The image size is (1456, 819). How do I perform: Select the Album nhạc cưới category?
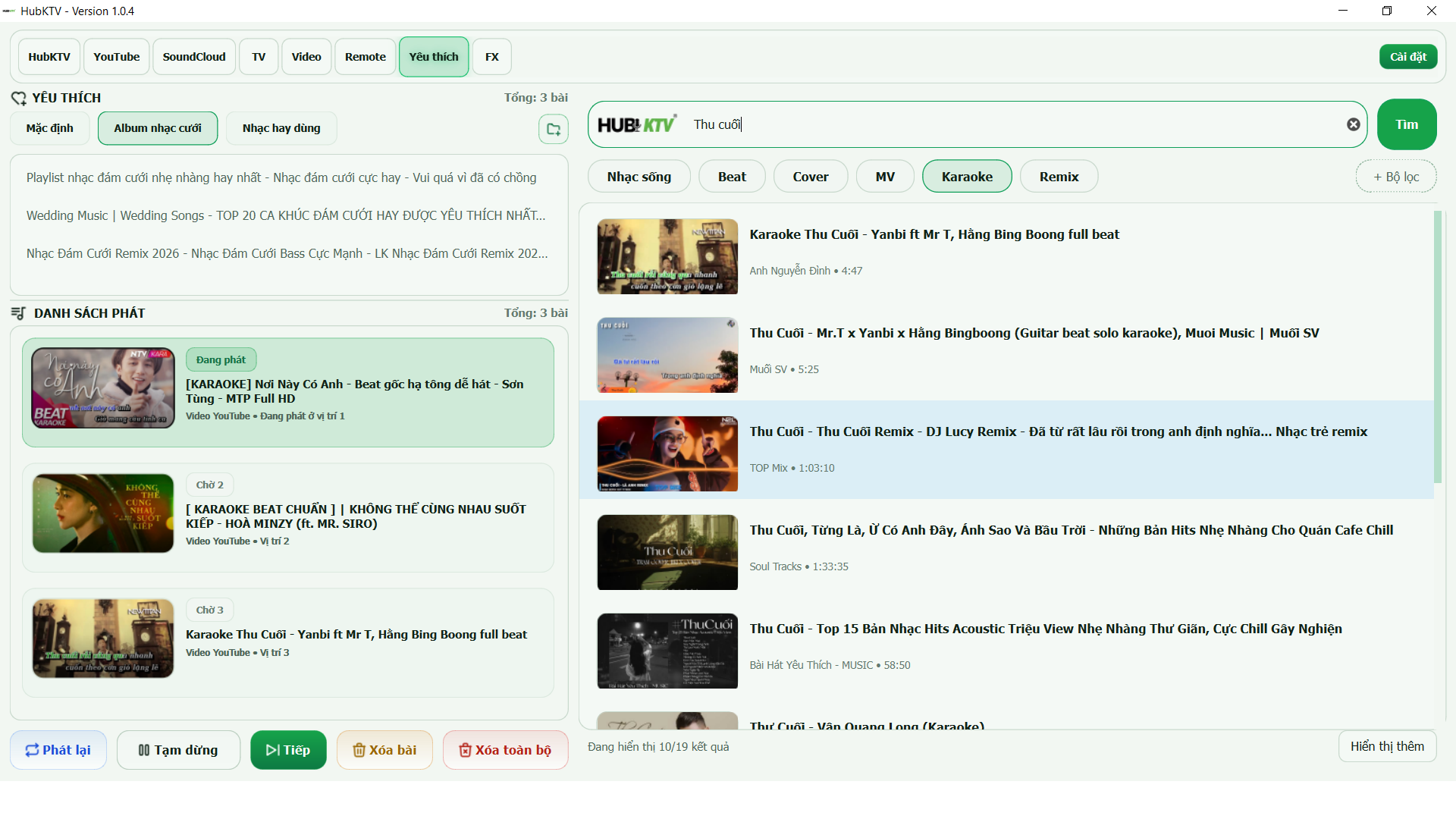[x=158, y=128]
